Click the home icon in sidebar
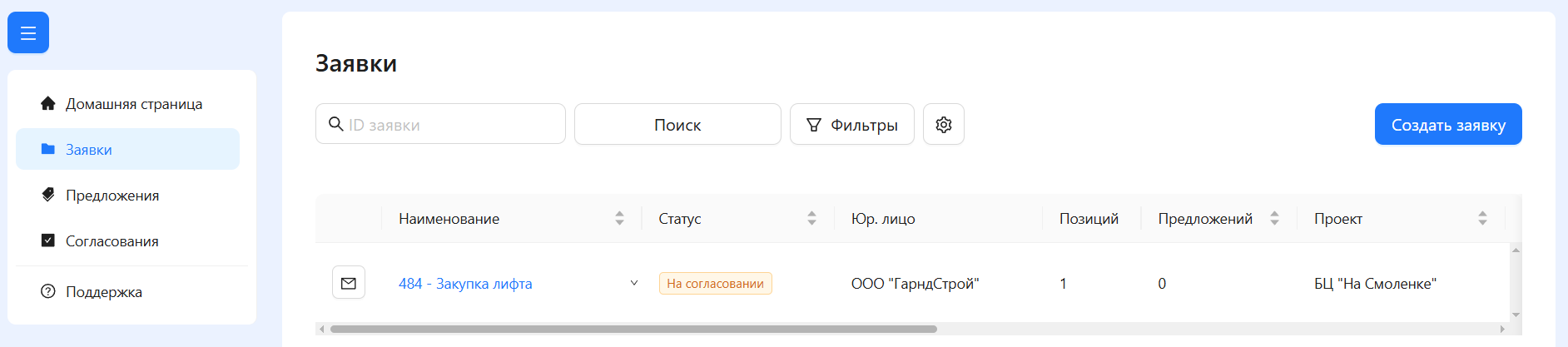 pos(48,103)
